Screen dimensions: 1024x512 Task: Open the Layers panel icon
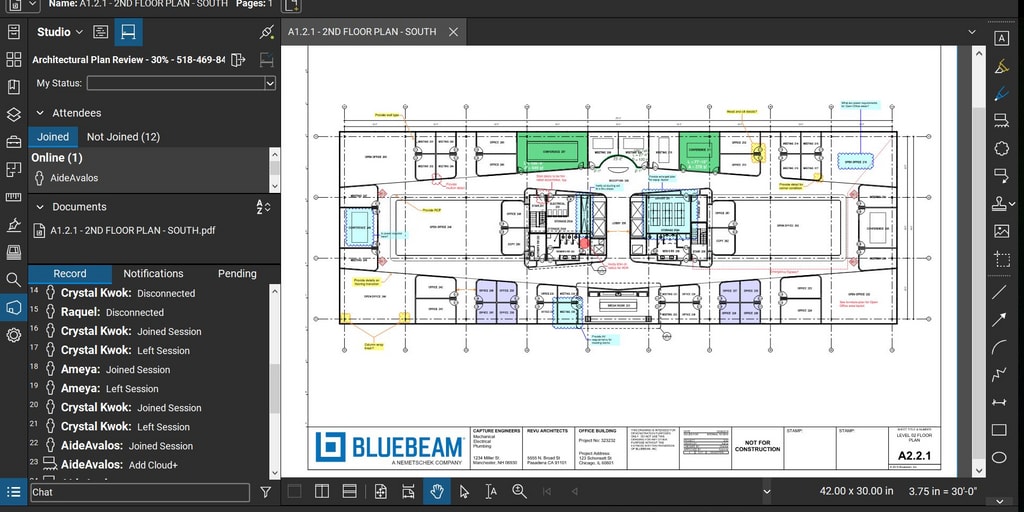14,114
